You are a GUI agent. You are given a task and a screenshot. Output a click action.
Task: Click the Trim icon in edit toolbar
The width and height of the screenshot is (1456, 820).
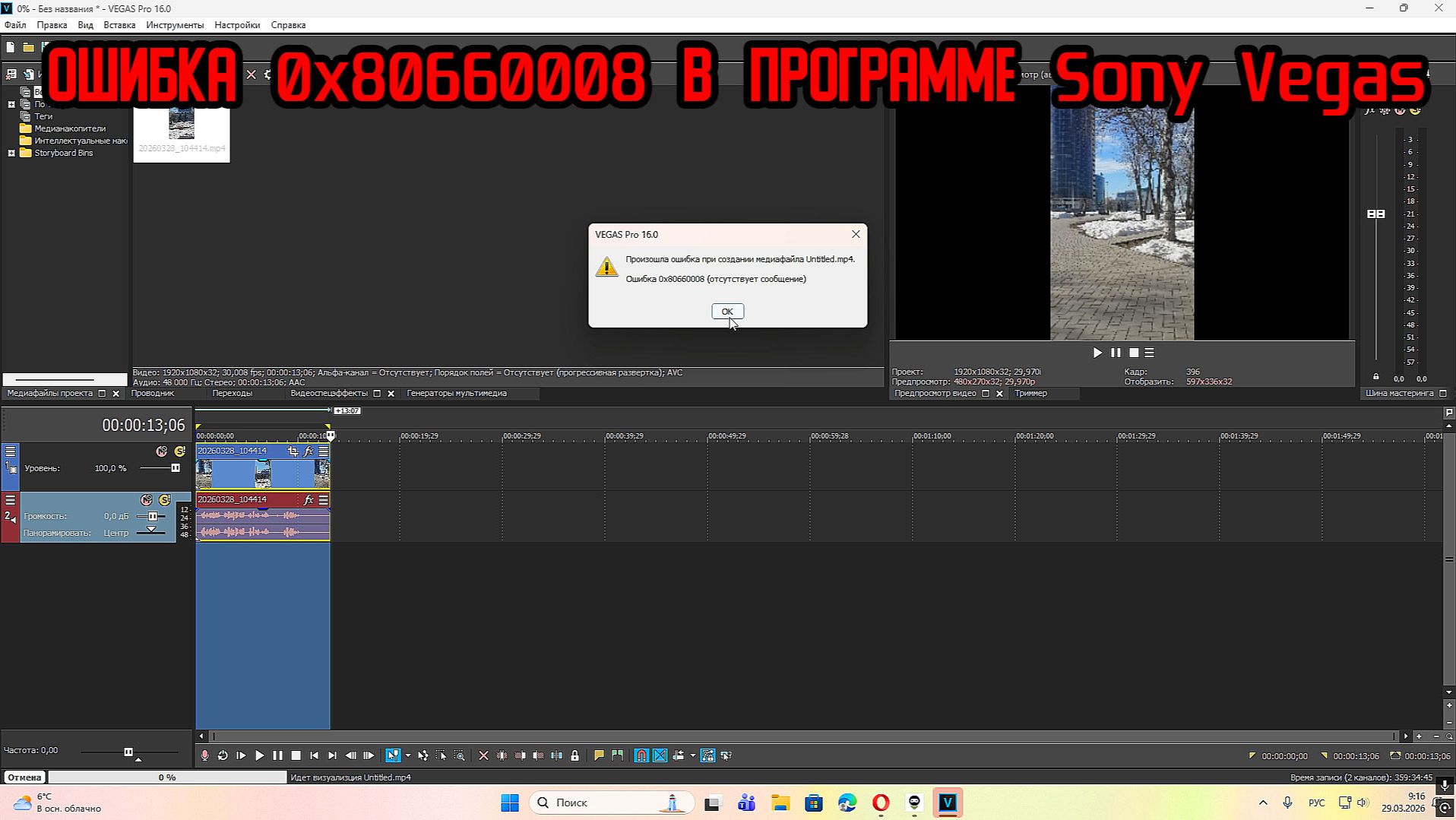pos(502,755)
